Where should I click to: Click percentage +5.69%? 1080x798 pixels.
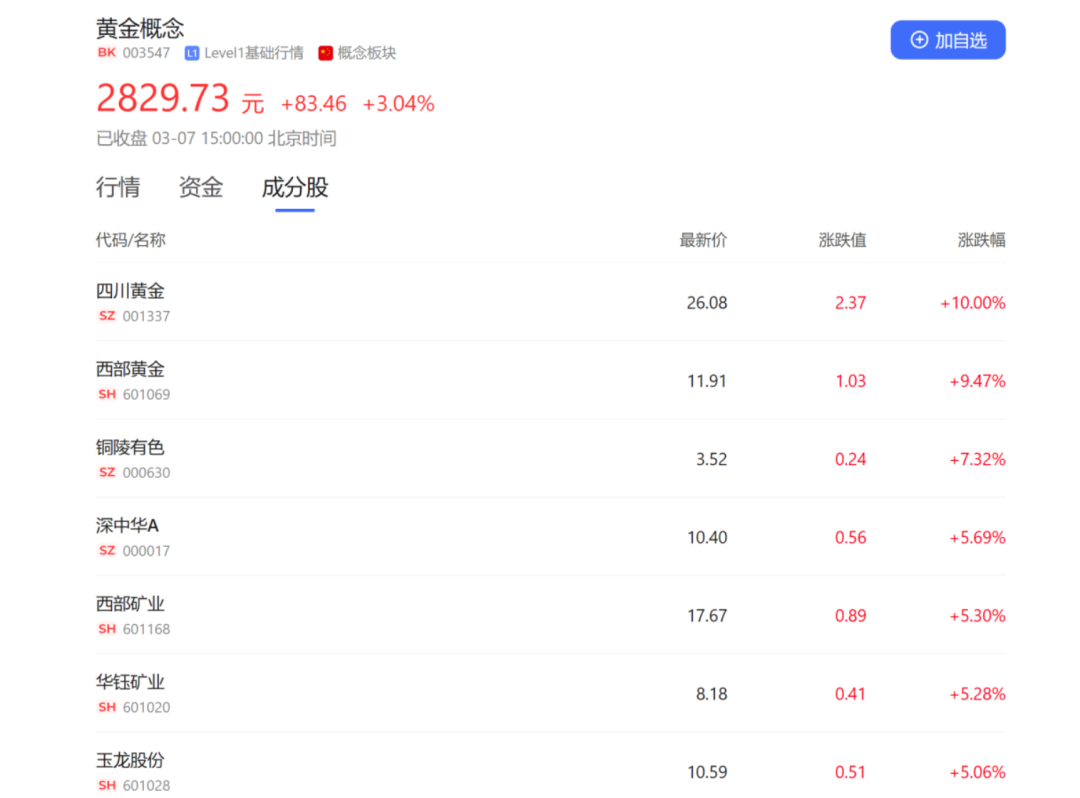coord(977,538)
